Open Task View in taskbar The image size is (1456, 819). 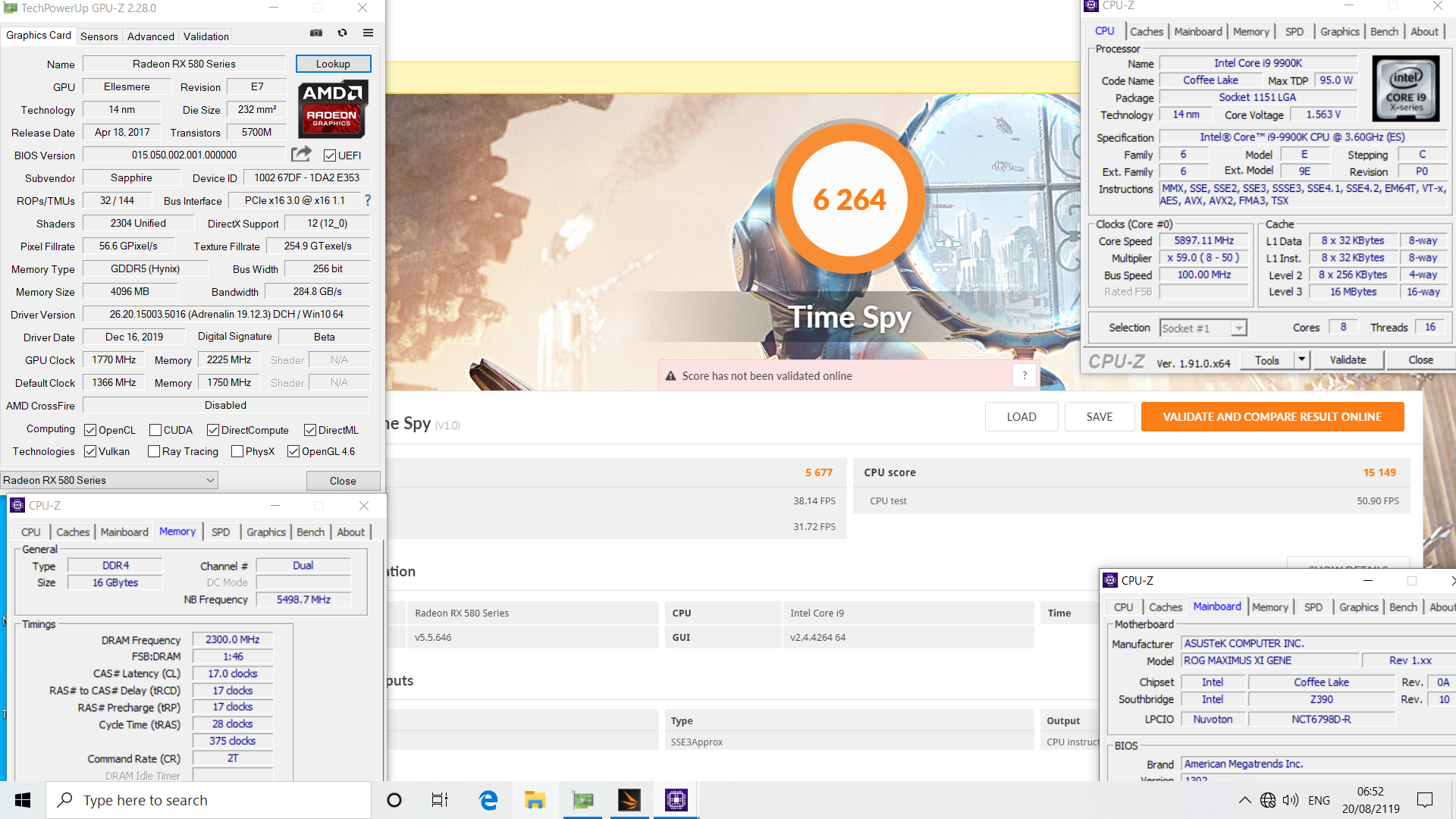pyautogui.click(x=440, y=800)
